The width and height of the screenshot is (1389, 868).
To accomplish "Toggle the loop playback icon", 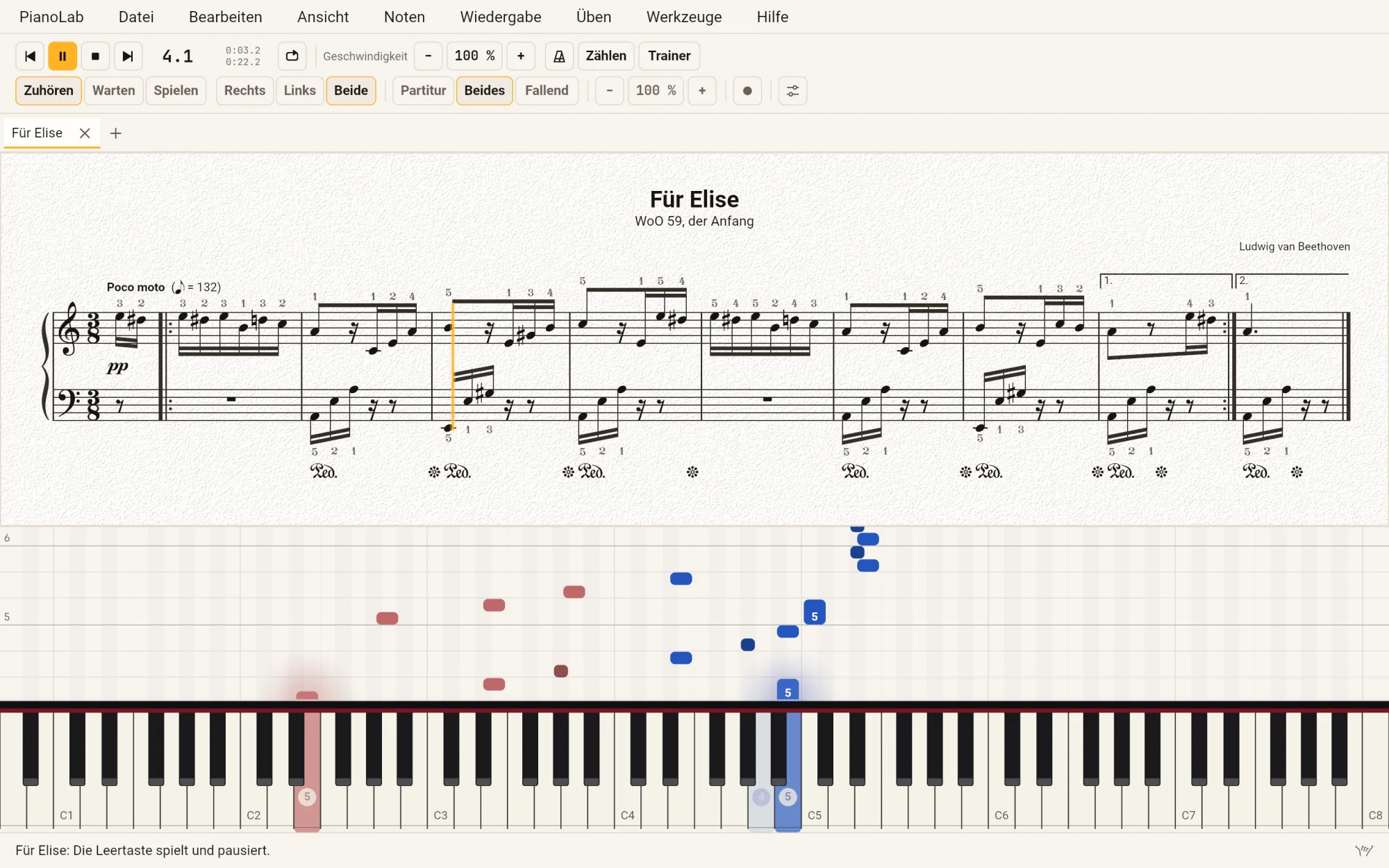I will (292, 56).
